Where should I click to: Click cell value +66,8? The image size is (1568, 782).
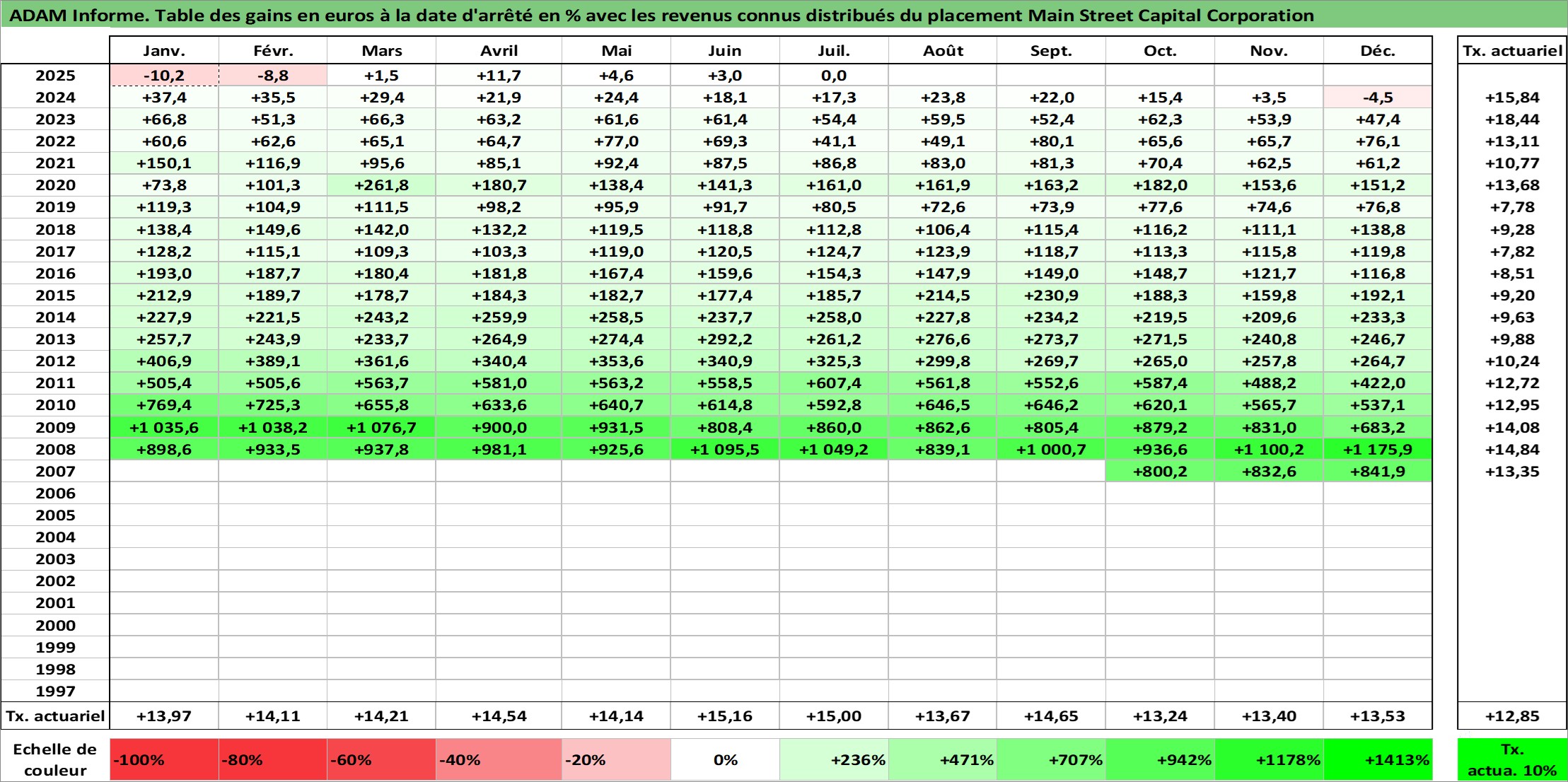[164, 119]
